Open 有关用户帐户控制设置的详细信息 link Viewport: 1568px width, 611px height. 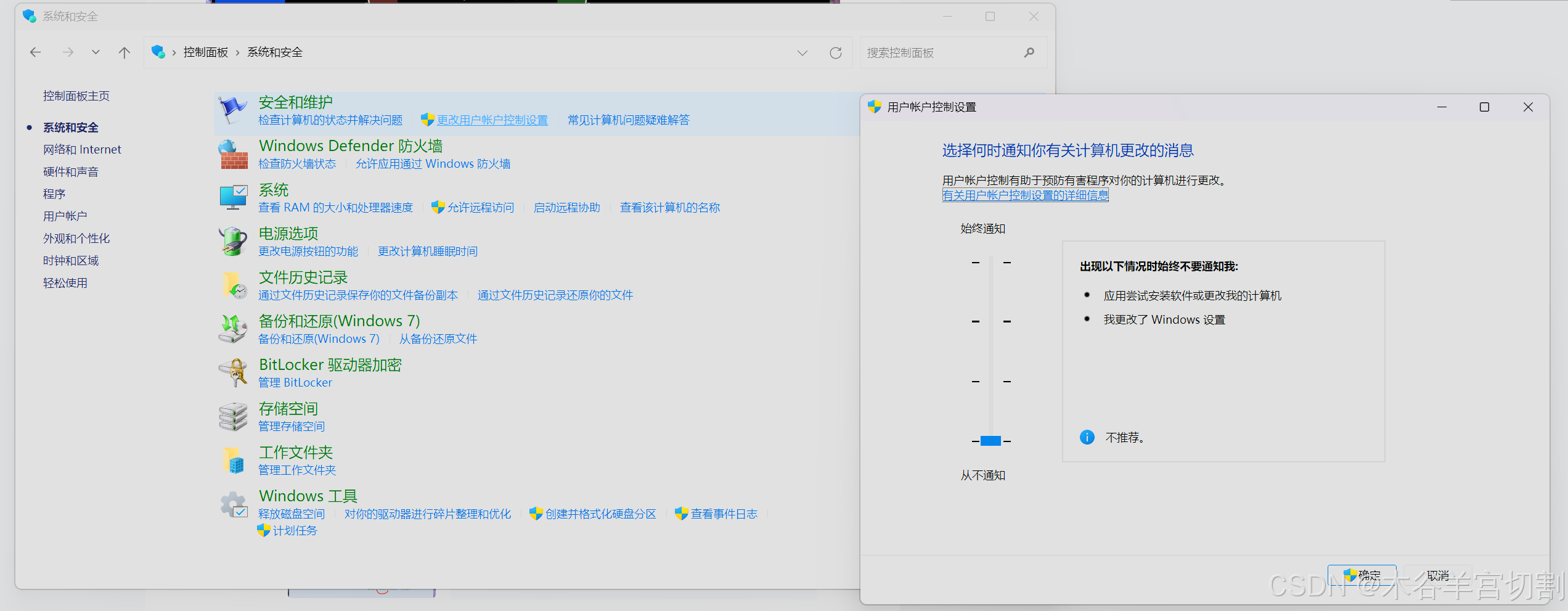click(1026, 195)
